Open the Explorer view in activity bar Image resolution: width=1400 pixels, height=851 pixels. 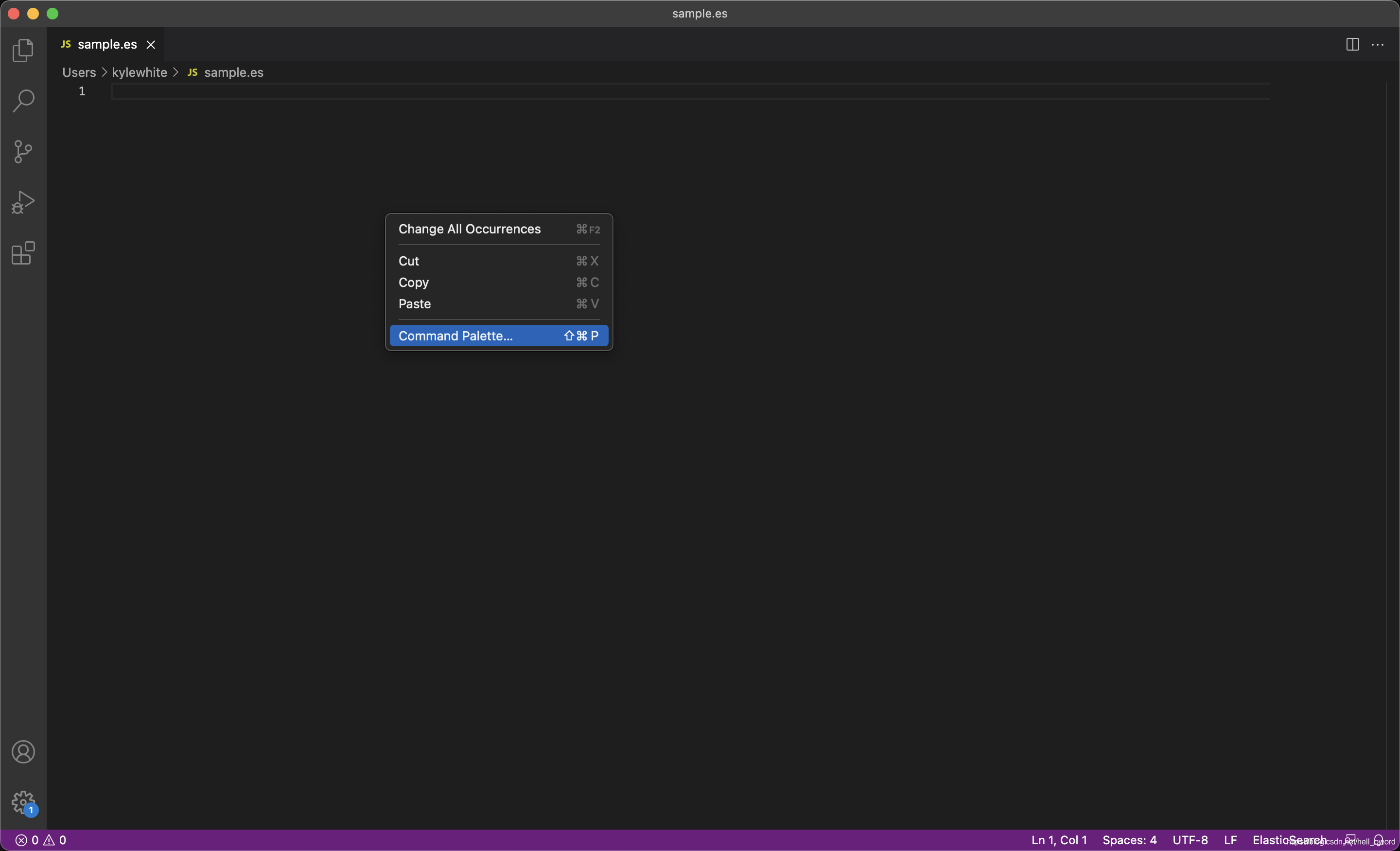click(x=23, y=50)
